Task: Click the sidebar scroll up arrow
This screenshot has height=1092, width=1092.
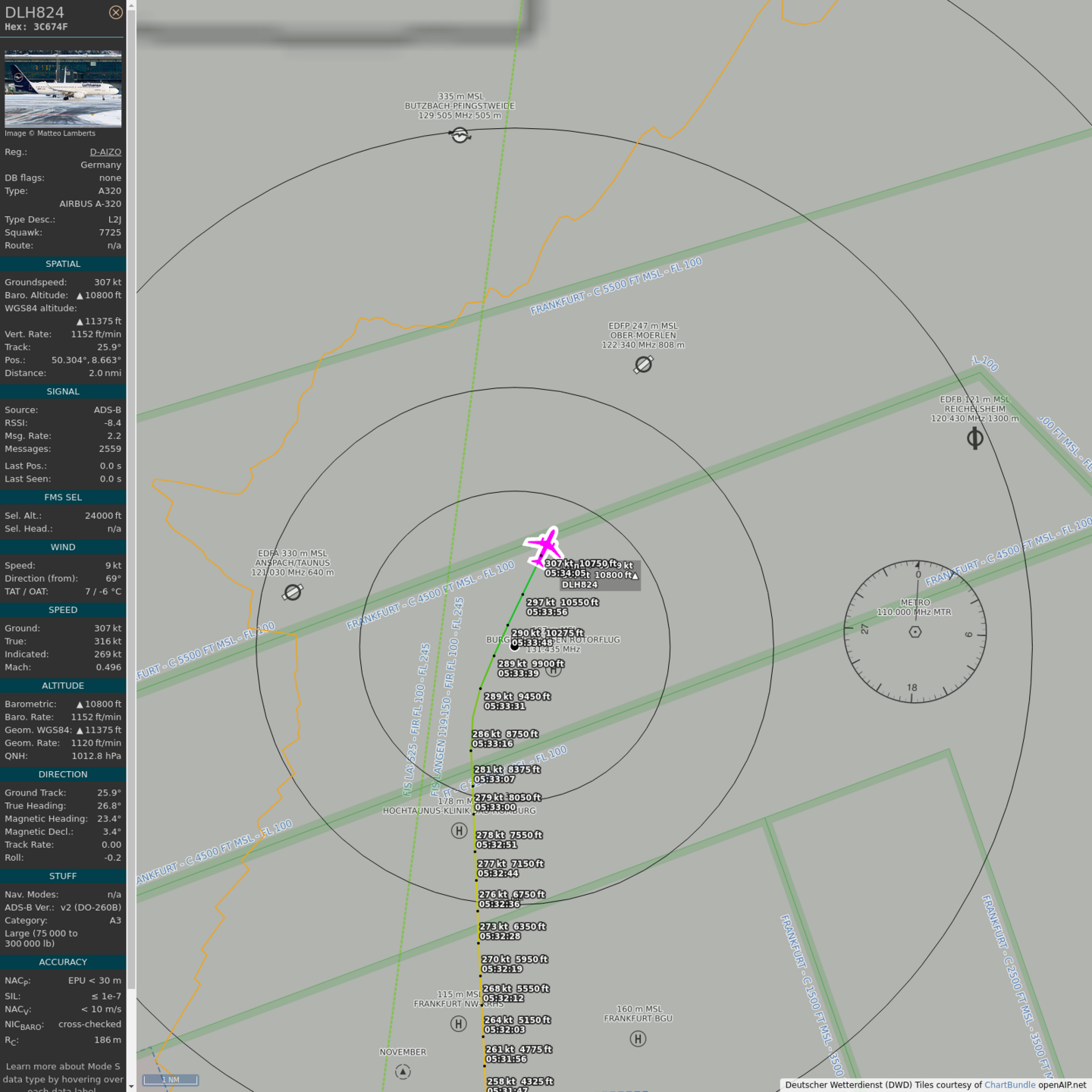Action: [131, 5]
